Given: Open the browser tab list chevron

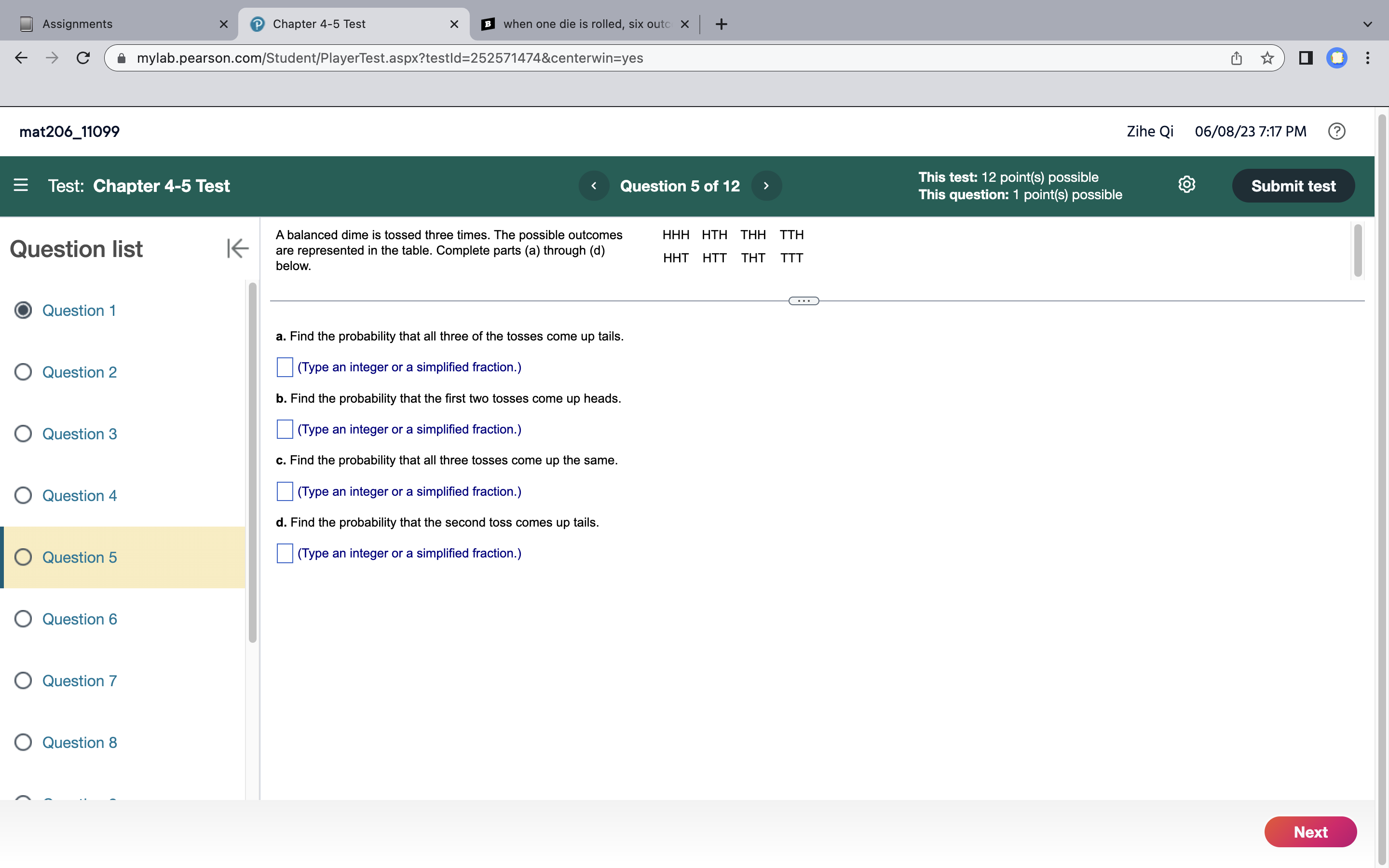Looking at the screenshot, I should [x=1367, y=24].
